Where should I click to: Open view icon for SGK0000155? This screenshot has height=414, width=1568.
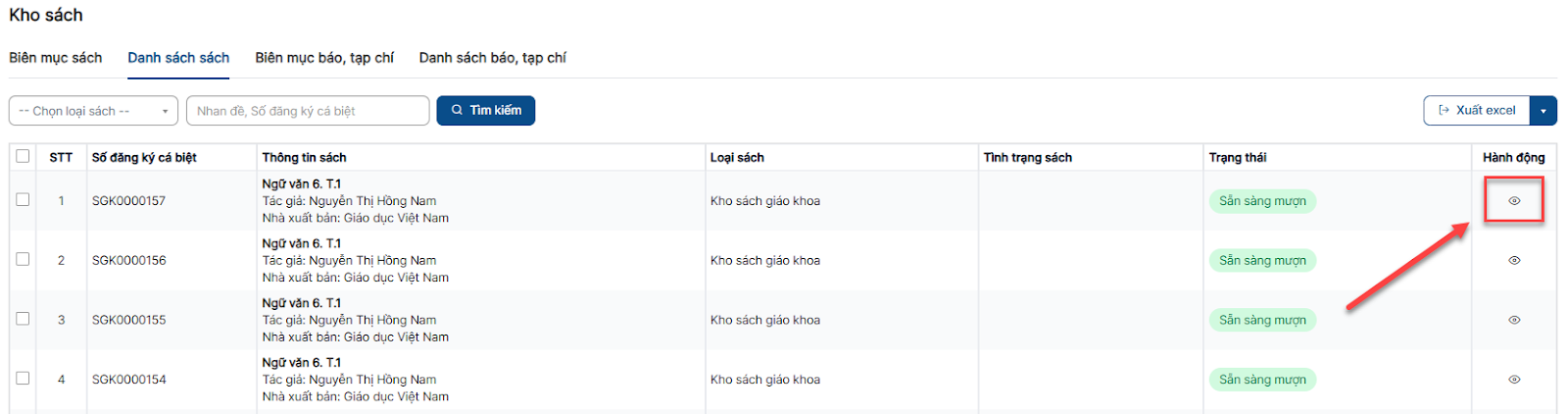click(x=1514, y=320)
